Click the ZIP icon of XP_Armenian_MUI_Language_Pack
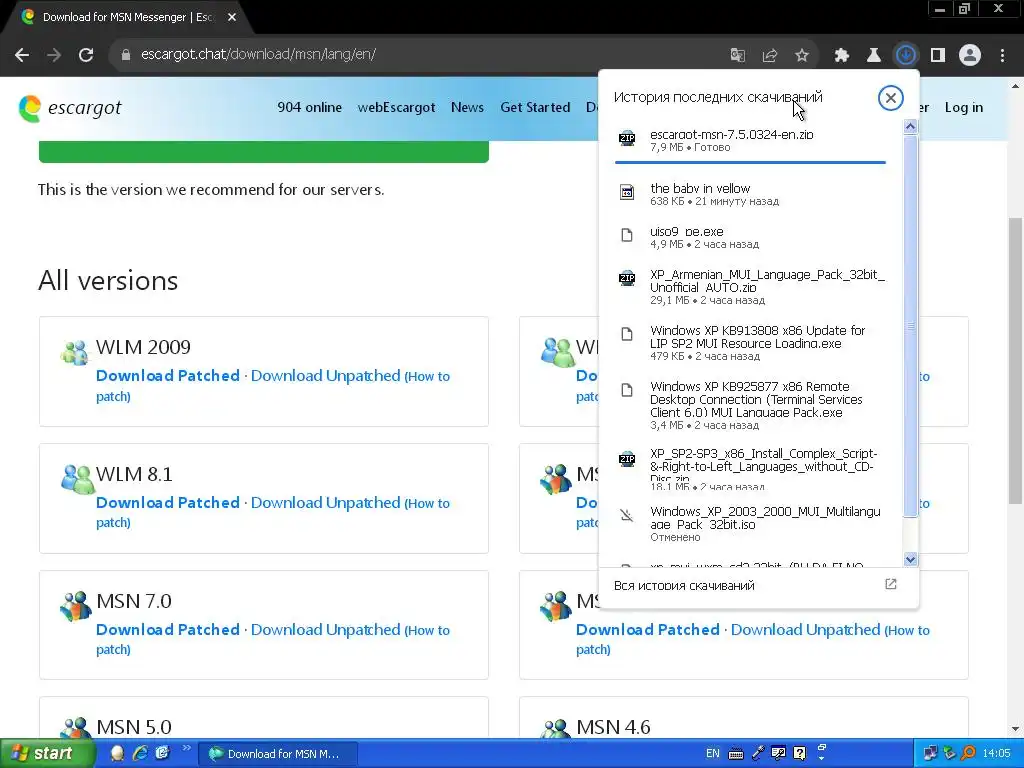The width and height of the screenshot is (1024, 768). [627, 278]
